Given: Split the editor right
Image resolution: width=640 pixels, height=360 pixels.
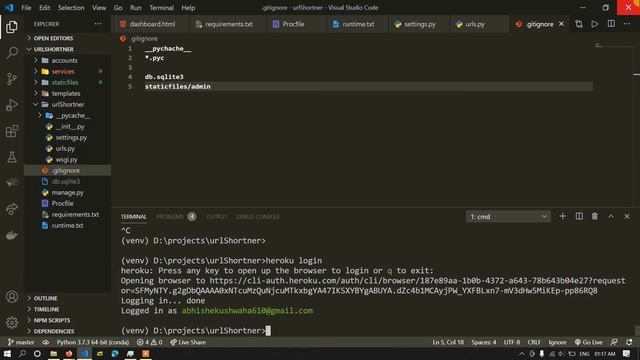Looking at the screenshot, I should (611, 24).
